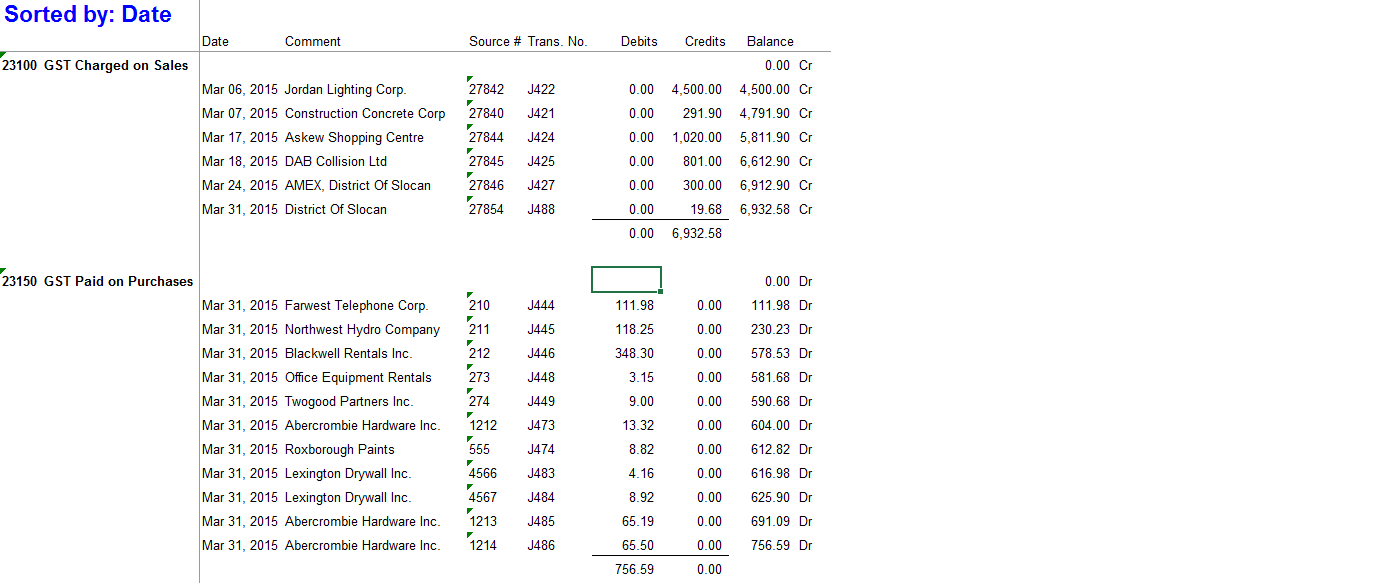Viewport: 1395px width, 583px height.
Task: Click source number 555
Action: click(479, 449)
